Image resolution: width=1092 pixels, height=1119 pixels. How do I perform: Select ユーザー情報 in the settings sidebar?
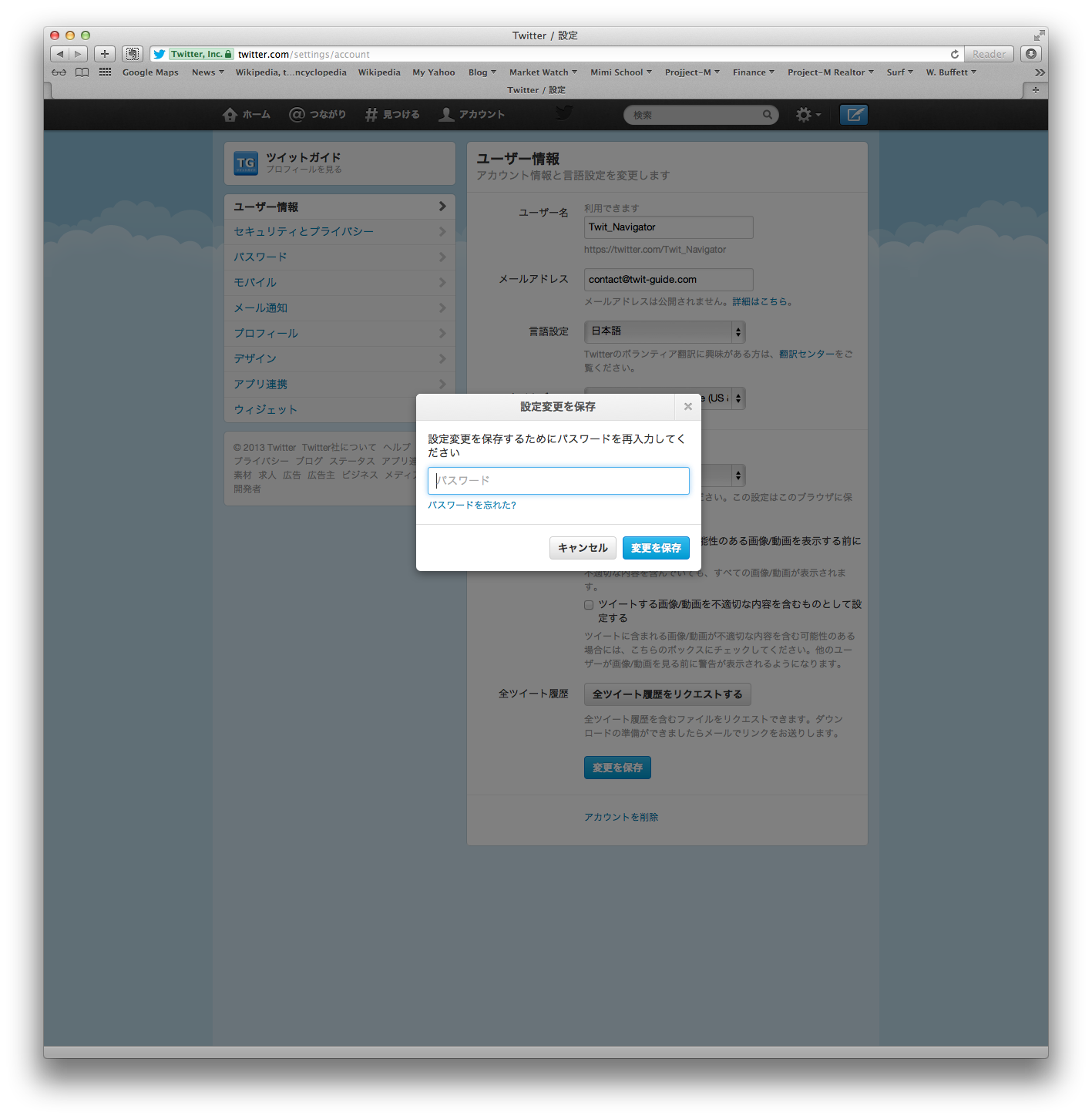point(340,207)
